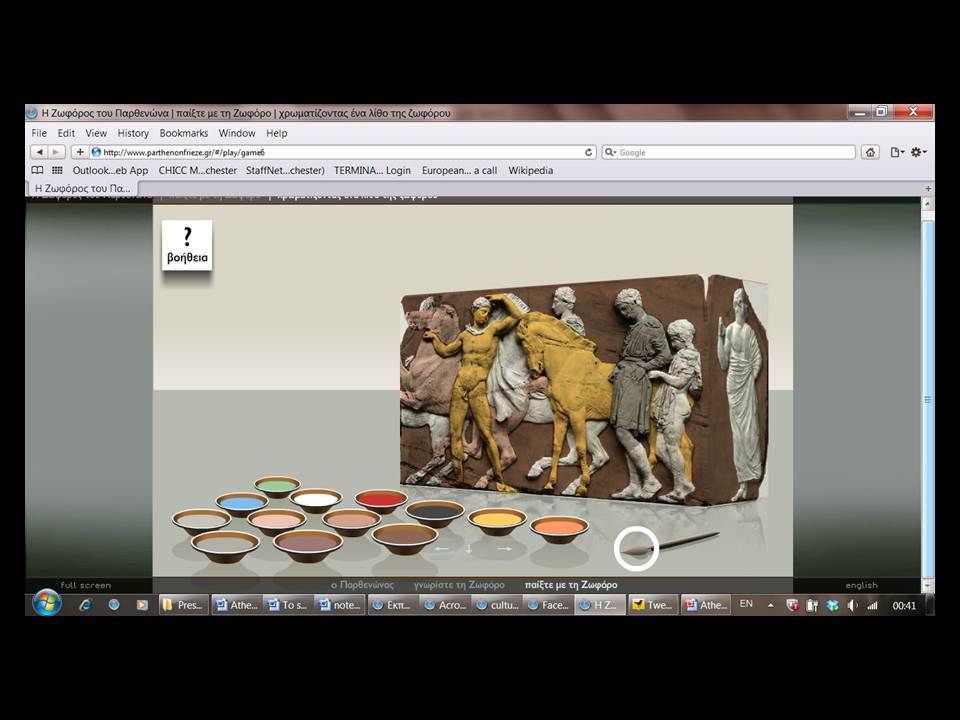This screenshot has height=720, width=960.
Task: Show the reading list book icon
Action: point(37,170)
